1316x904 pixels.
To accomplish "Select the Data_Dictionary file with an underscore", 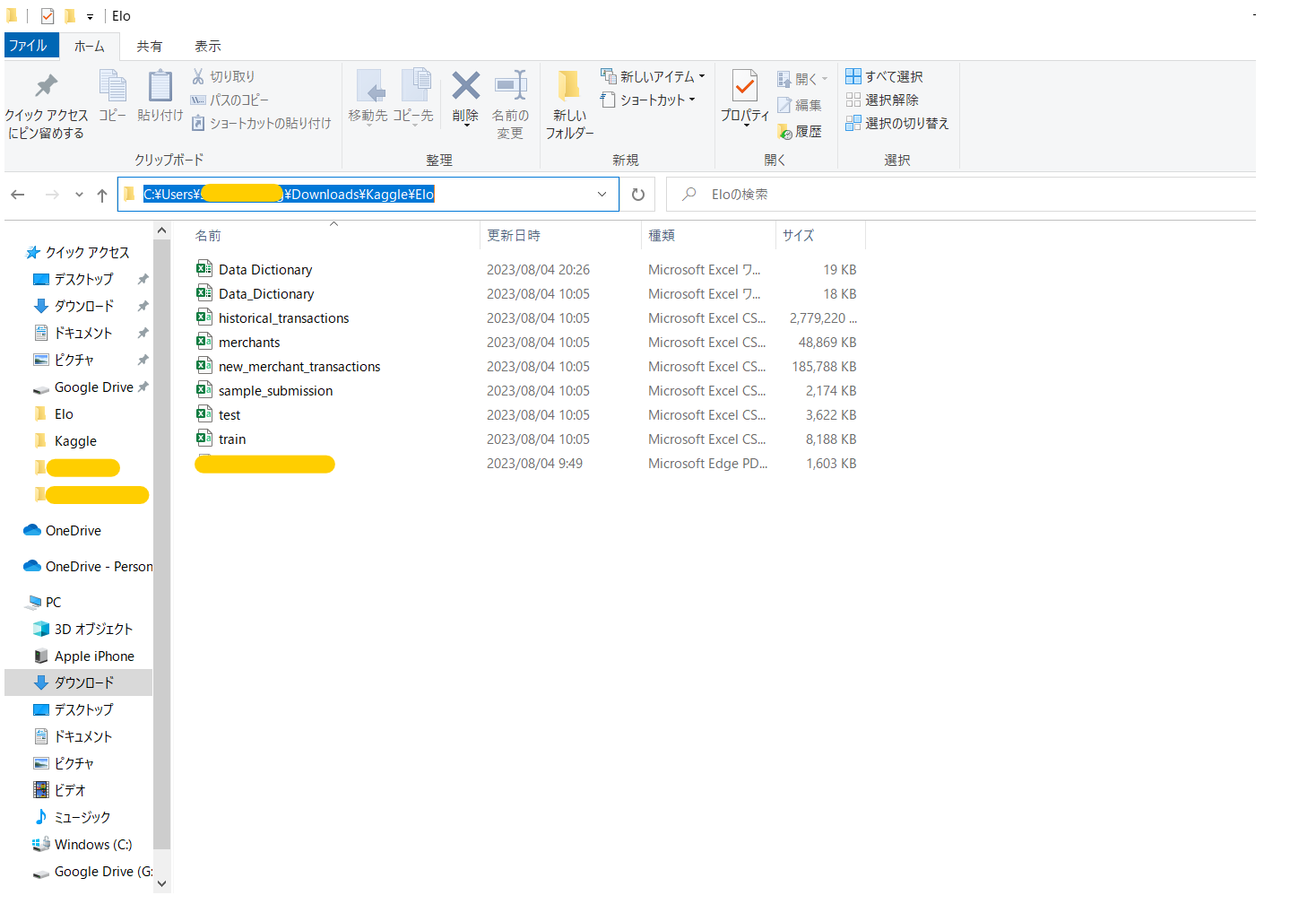I will click(266, 294).
